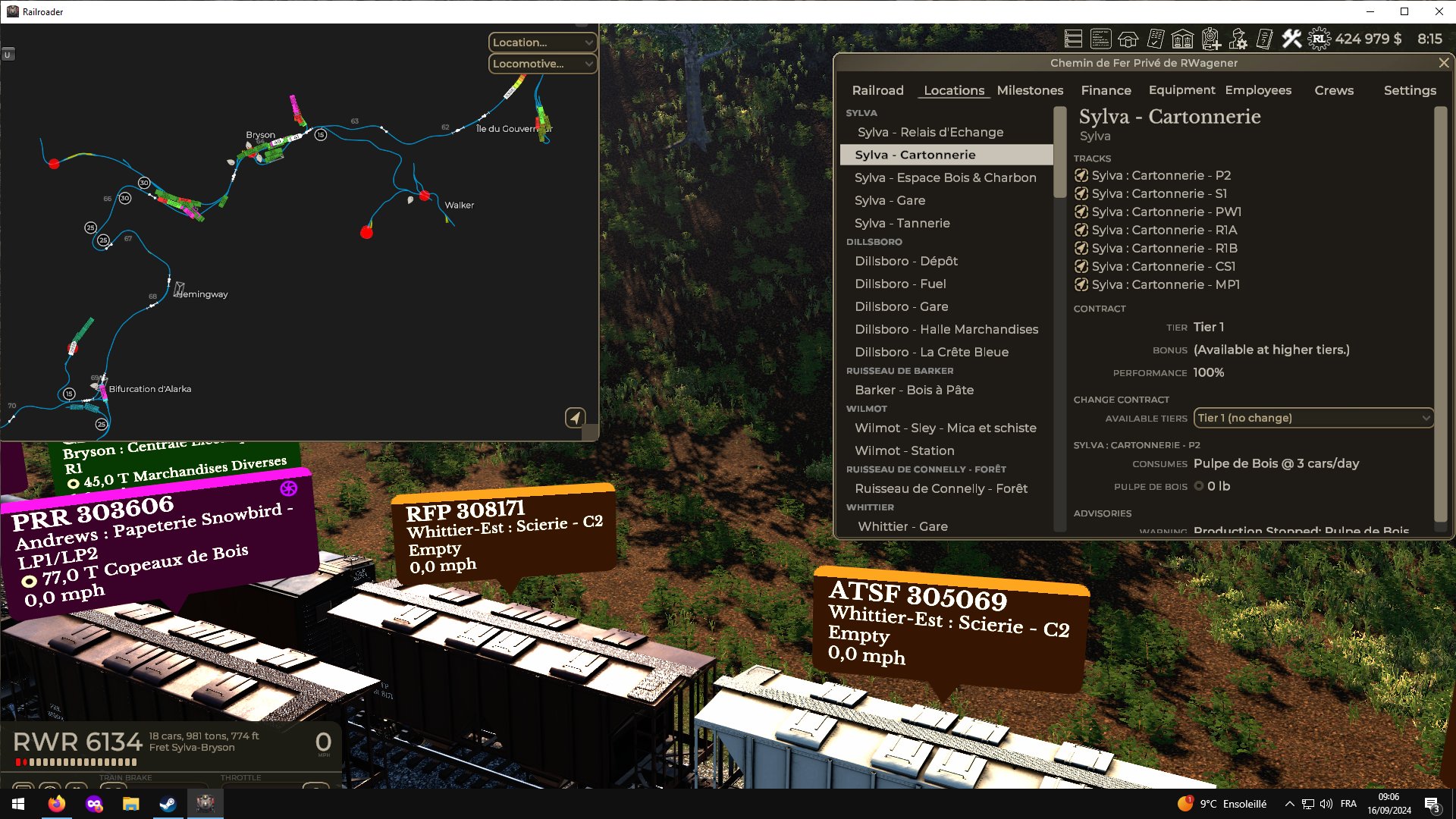Switch to the Railroad tab
Image resolution: width=1456 pixels, height=819 pixels.
point(877,90)
